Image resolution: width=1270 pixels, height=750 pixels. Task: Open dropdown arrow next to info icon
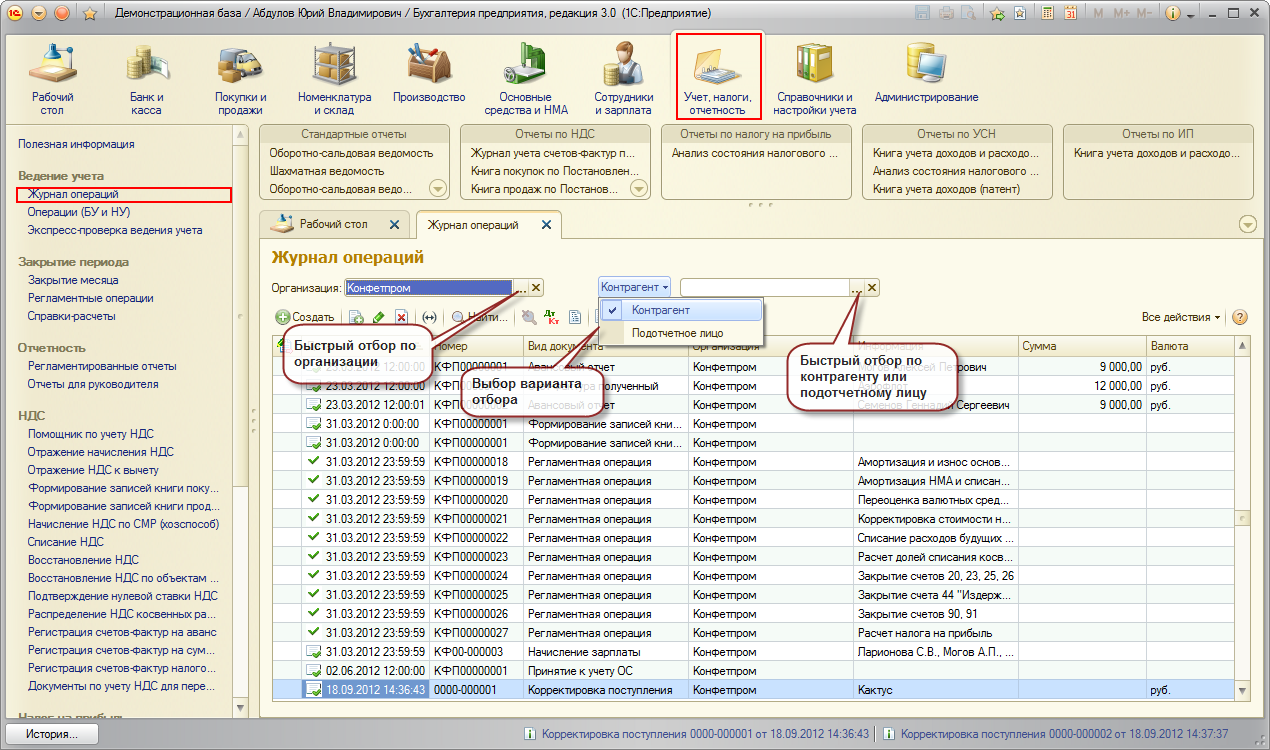[1190, 14]
